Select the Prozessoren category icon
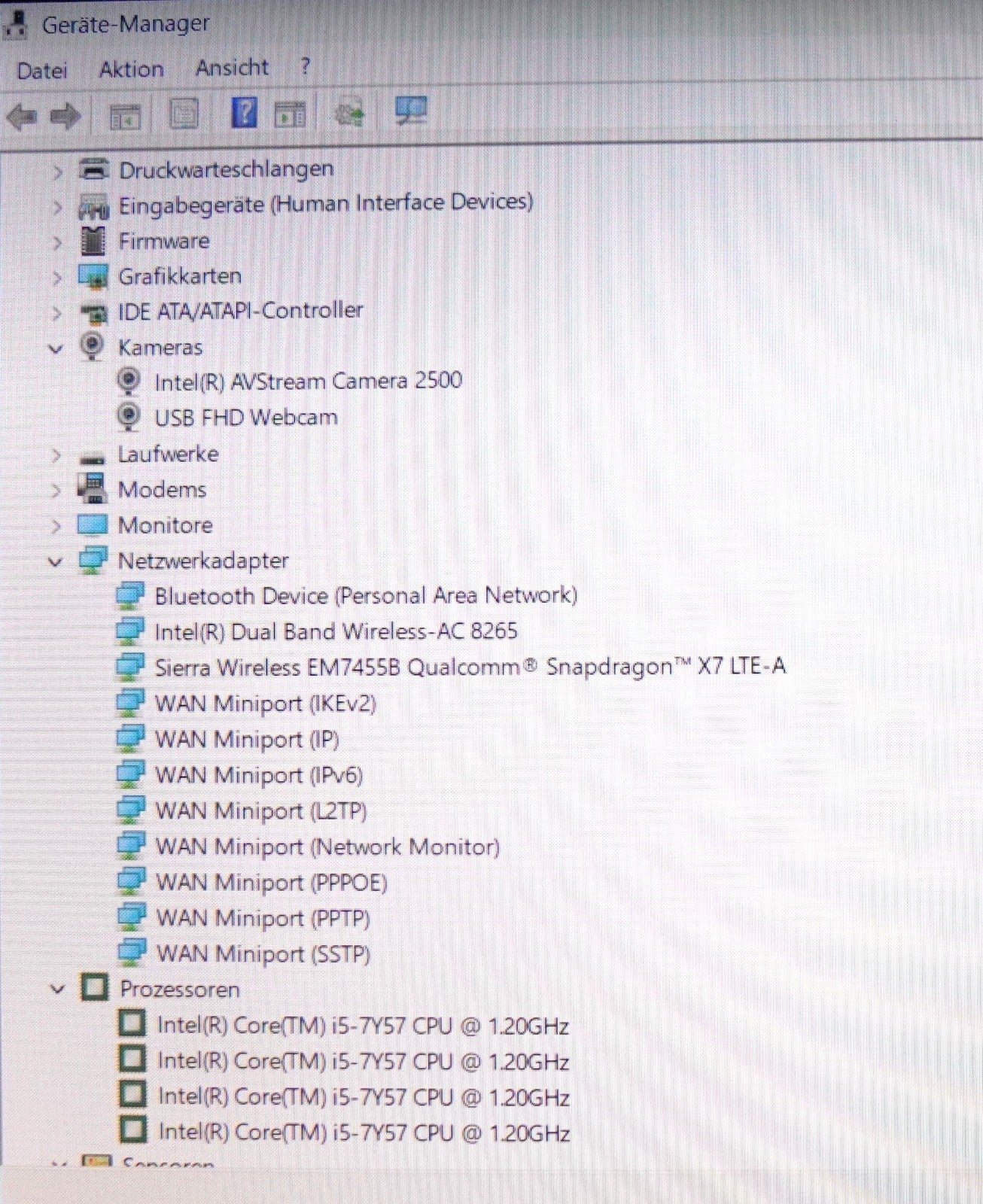 [x=94, y=988]
